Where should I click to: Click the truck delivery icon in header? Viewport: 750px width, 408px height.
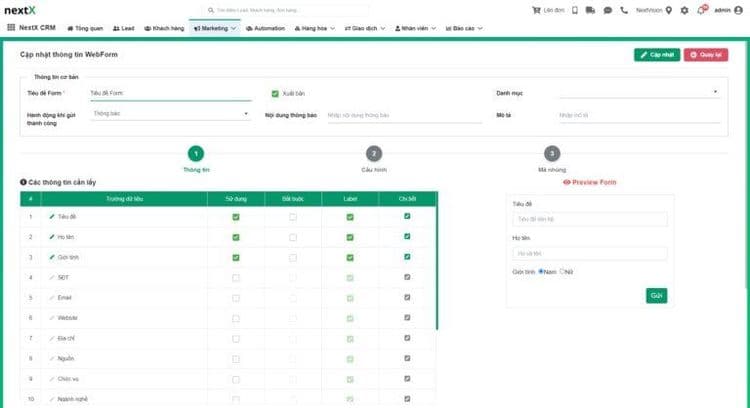click(x=590, y=10)
